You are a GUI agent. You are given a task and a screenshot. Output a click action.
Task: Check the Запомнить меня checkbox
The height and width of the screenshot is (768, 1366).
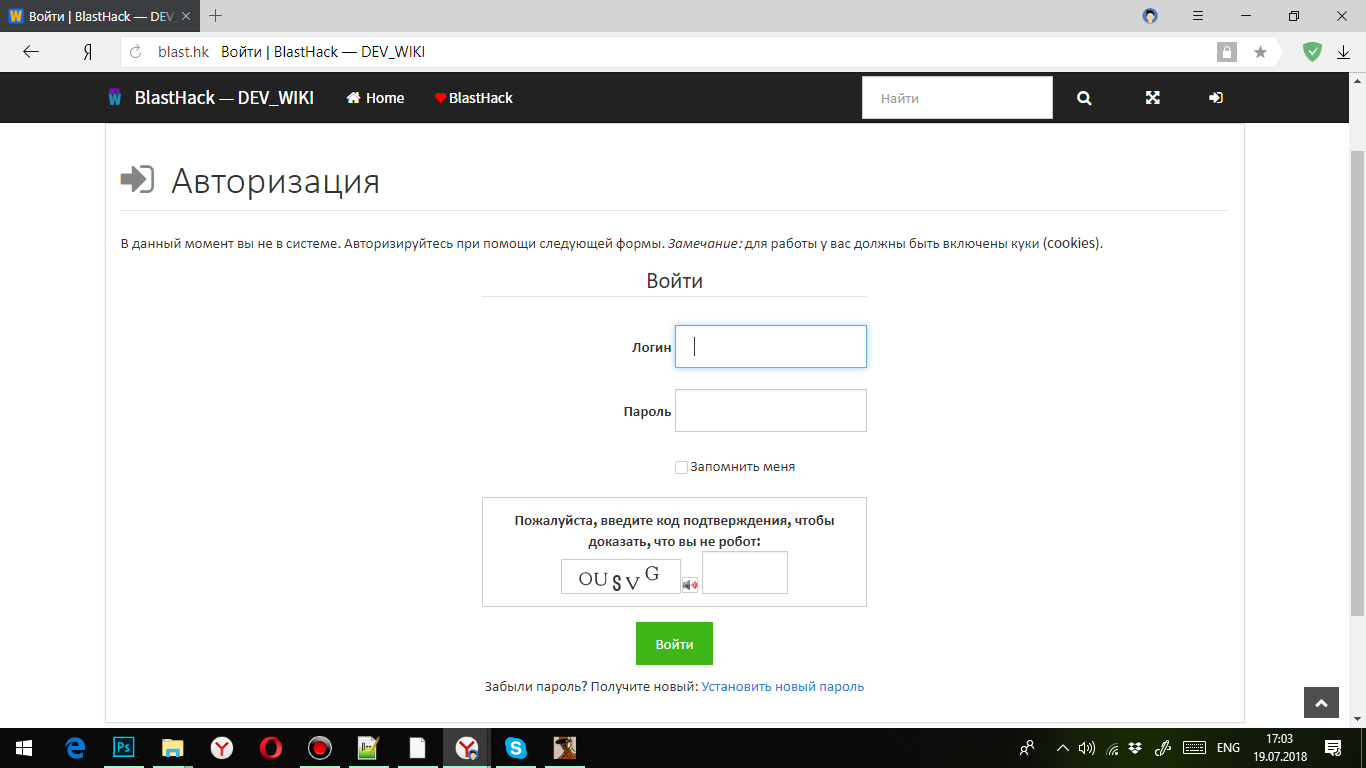click(x=681, y=467)
